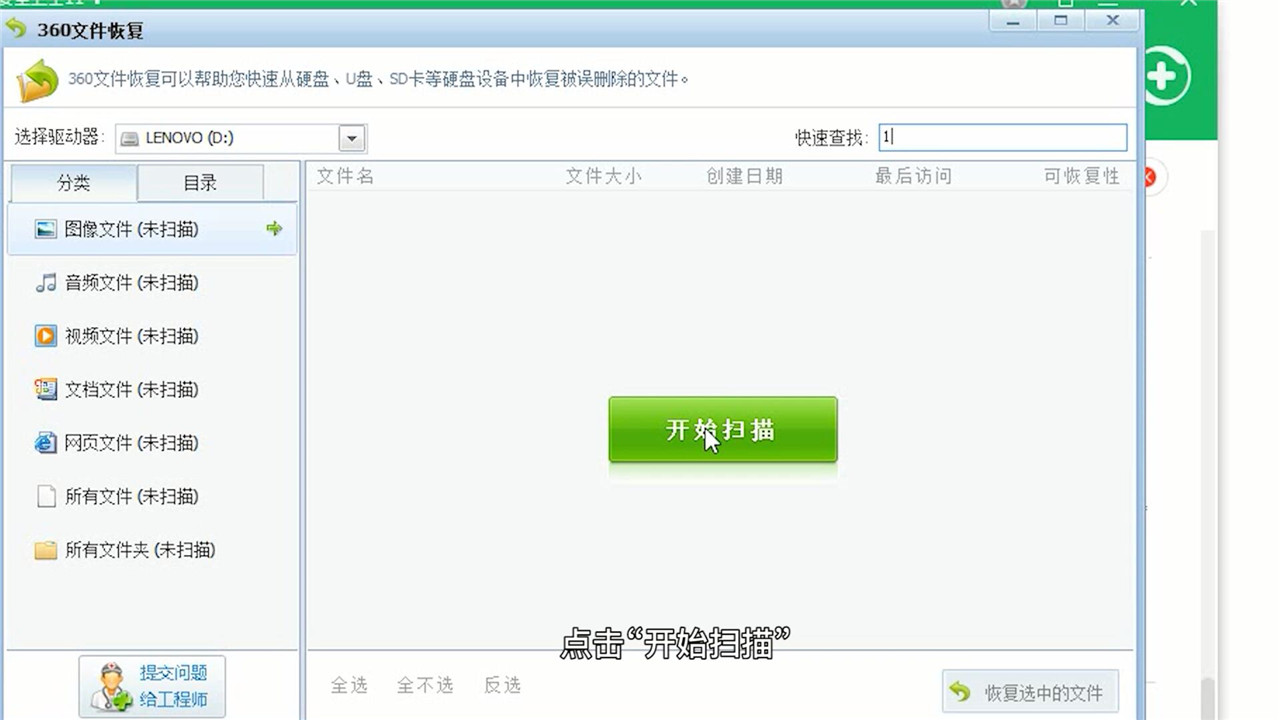Image resolution: width=1280 pixels, height=720 pixels.
Task: Click the green arrow beside 图像文件
Action: [x=274, y=229]
